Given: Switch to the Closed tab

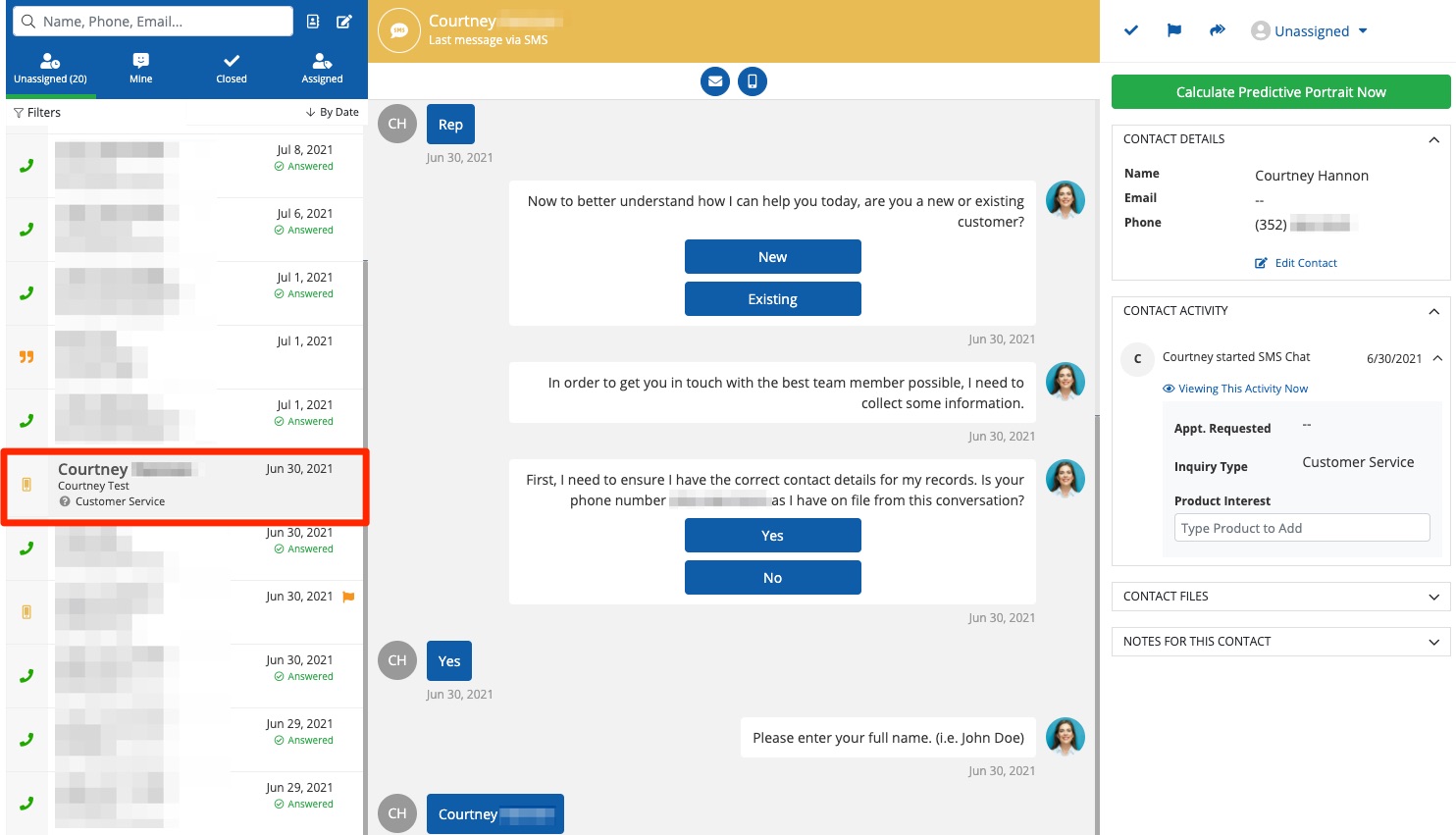Looking at the screenshot, I should (x=232, y=68).
